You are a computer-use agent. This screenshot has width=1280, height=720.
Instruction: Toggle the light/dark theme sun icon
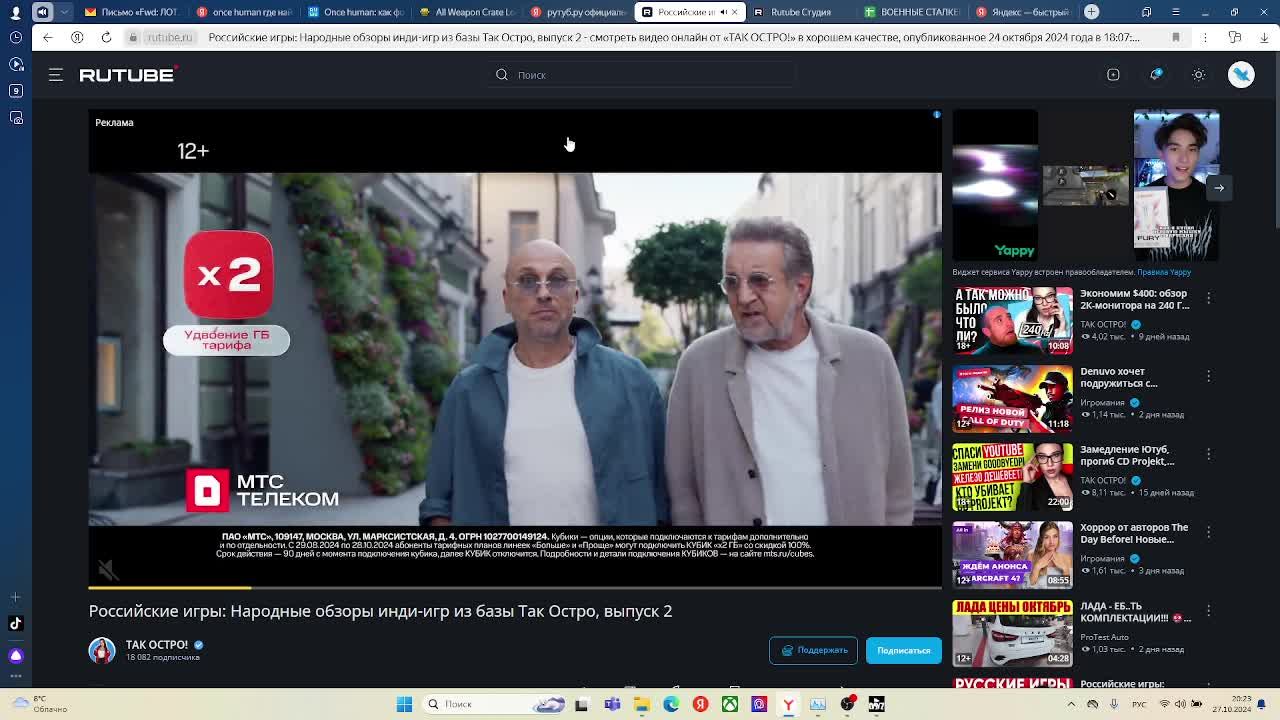(1199, 75)
